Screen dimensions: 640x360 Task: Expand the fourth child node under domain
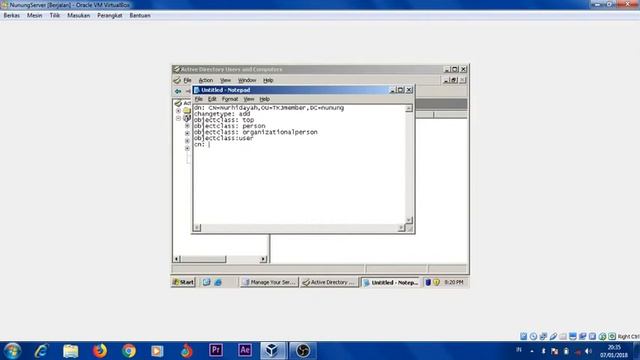click(x=187, y=148)
